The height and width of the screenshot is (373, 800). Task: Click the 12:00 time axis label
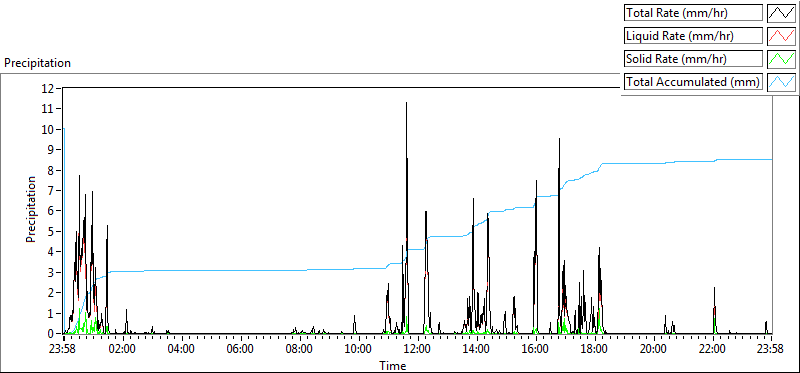(x=418, y=350)
